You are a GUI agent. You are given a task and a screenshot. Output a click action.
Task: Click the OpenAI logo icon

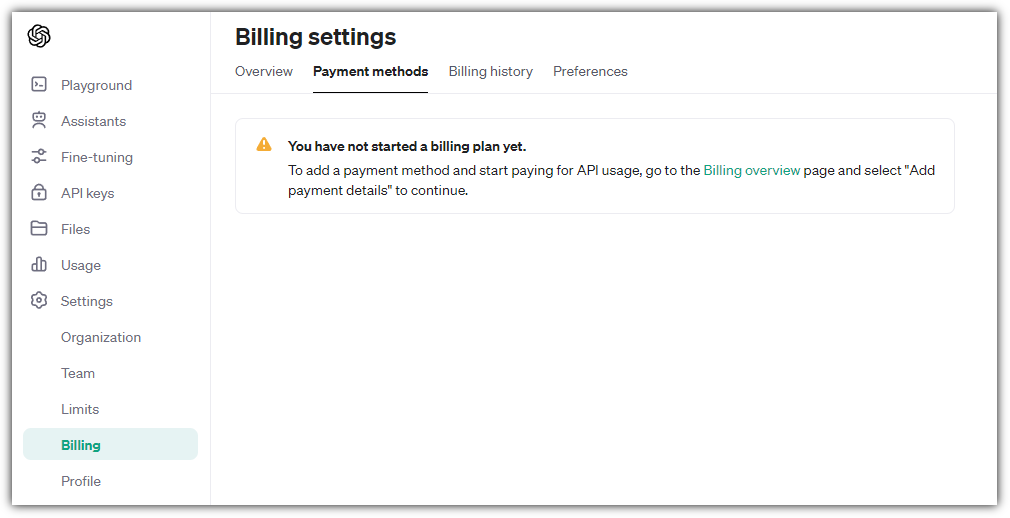tap(39, 36)
